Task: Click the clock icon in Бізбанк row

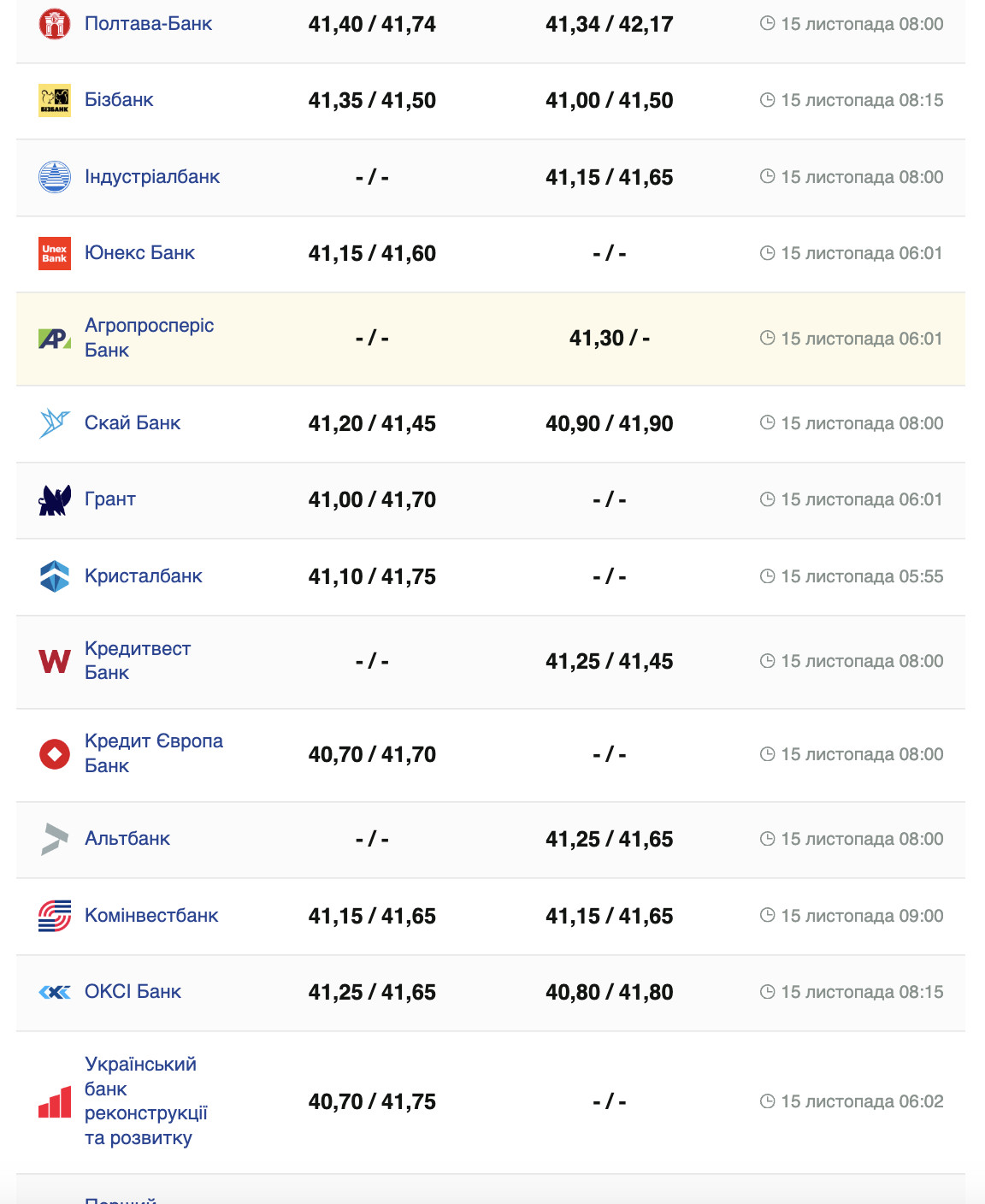Action: coord(767,100)
